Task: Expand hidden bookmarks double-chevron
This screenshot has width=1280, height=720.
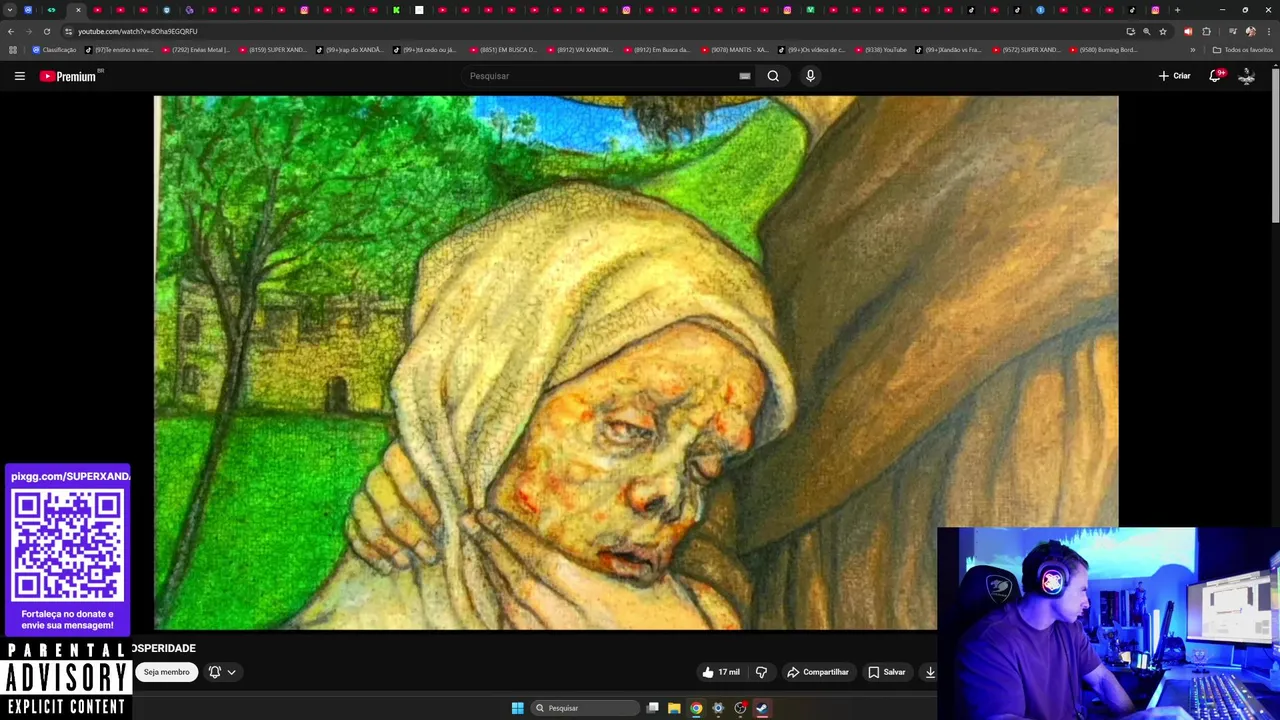Action: (x=1192, y=50)
